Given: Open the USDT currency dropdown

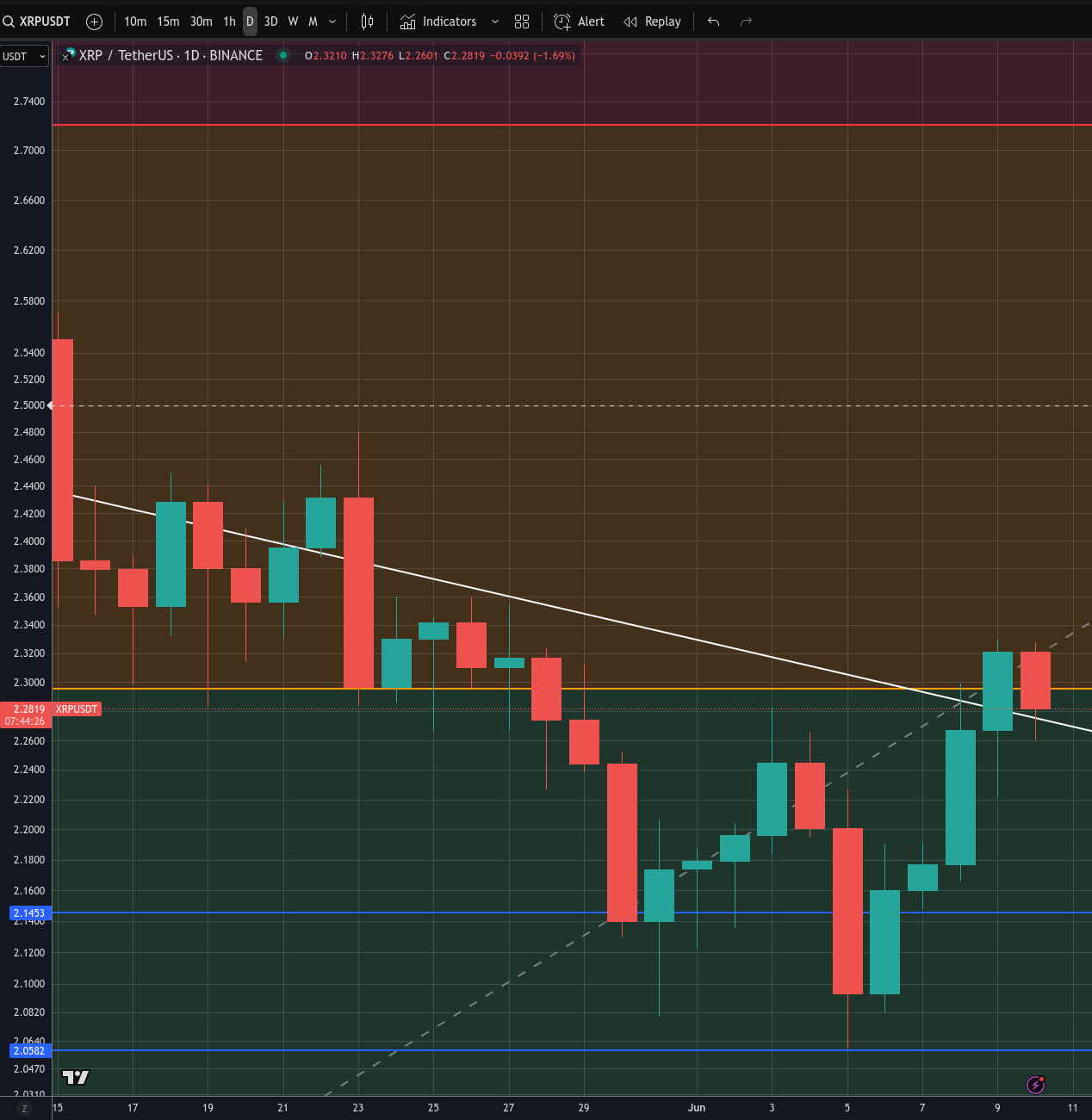Looking at the screenshot, I should pyautogui.click(x=24, y=57).
